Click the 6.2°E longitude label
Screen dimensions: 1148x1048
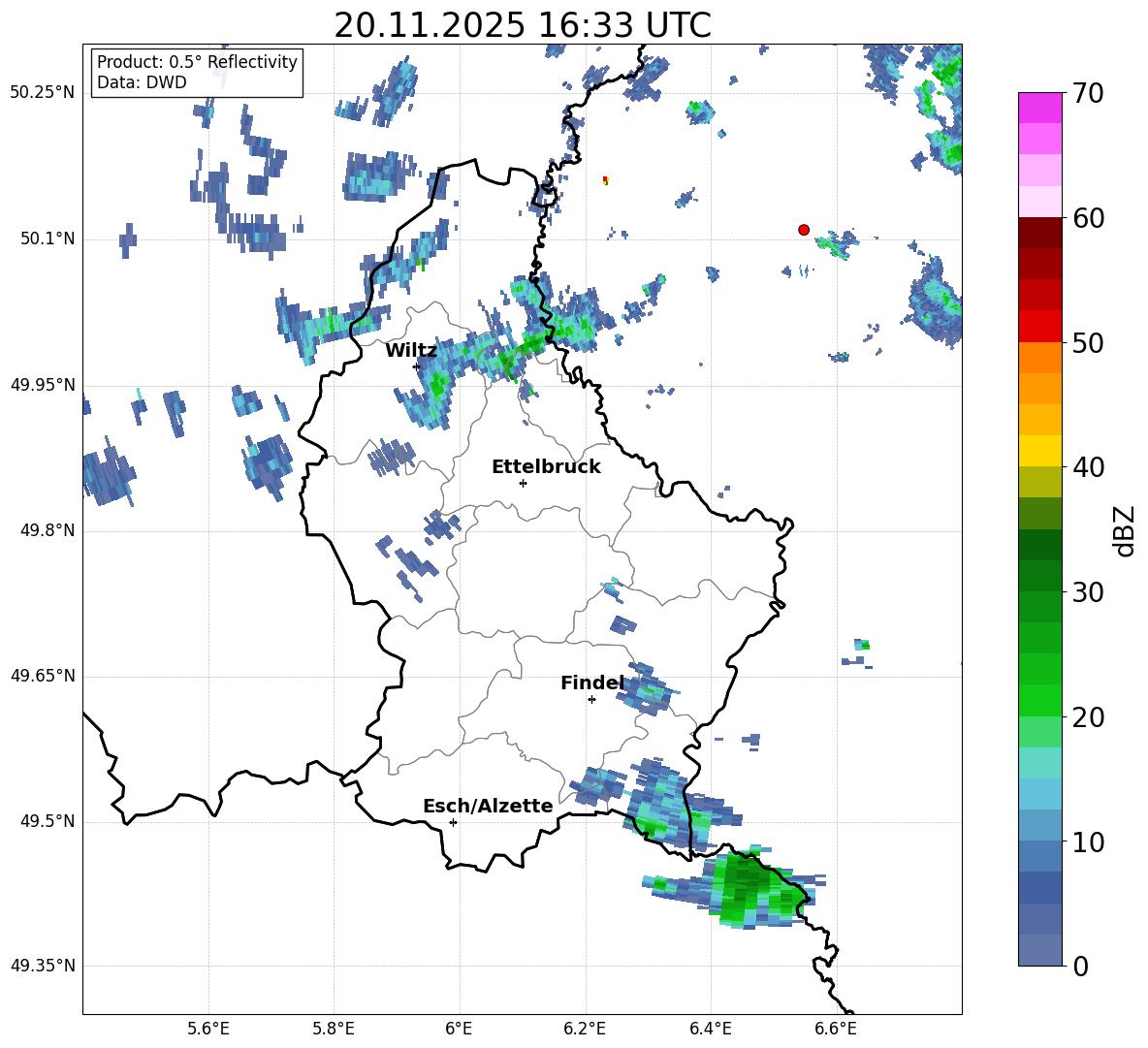(x=585, y=1029)
